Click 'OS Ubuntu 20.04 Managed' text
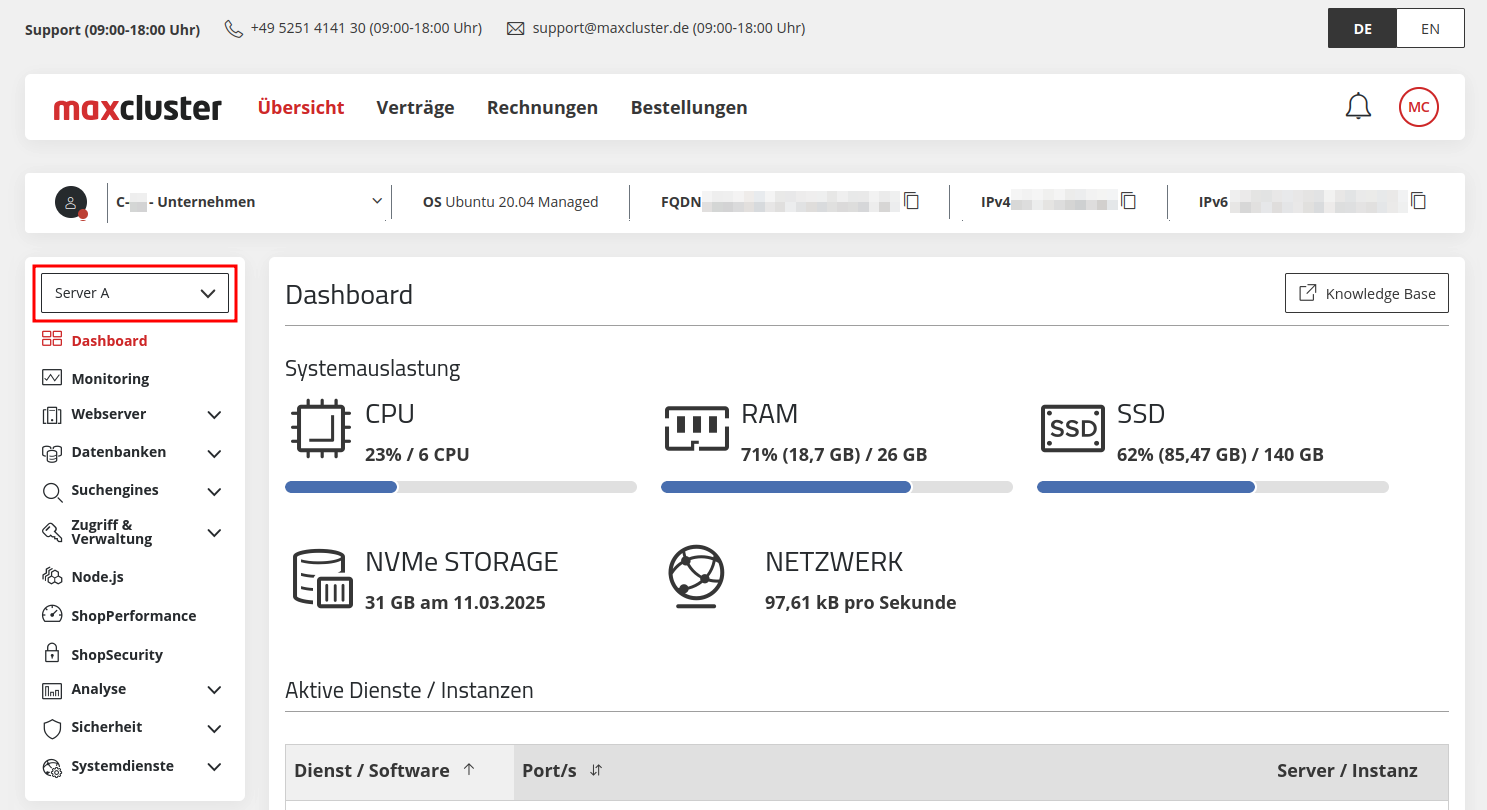Viewport: 1487px width, 810px height. pyautogui.click(x=510, y=202)
